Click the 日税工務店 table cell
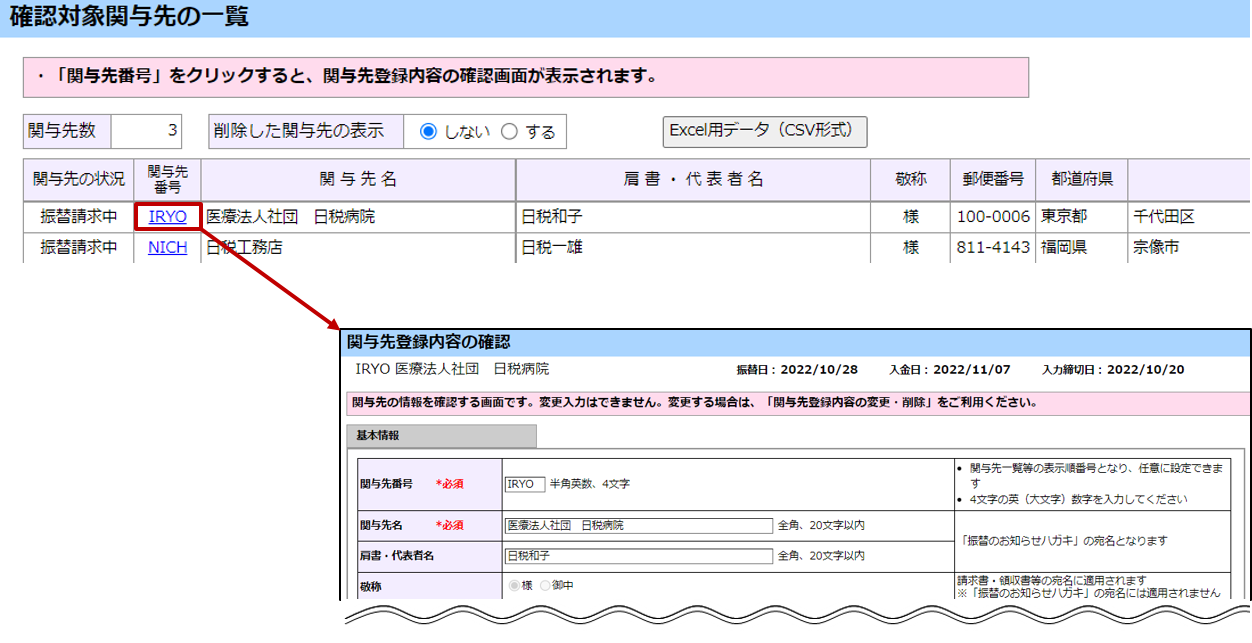Image resolution: width=1252 pixels, height=643 pixels. tap(358, 247)
